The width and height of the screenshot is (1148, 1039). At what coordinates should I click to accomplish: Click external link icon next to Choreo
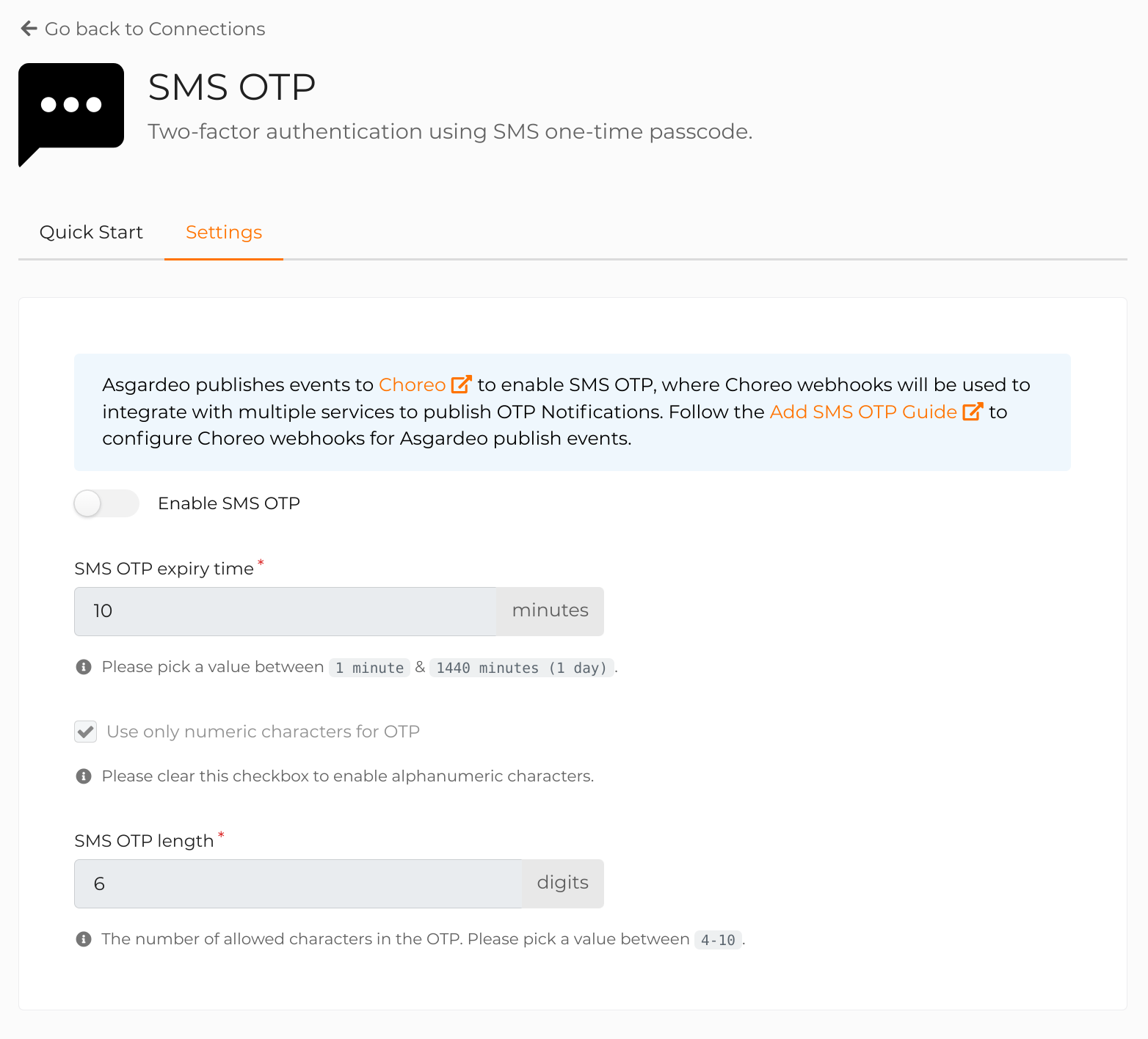click(461, 384)
